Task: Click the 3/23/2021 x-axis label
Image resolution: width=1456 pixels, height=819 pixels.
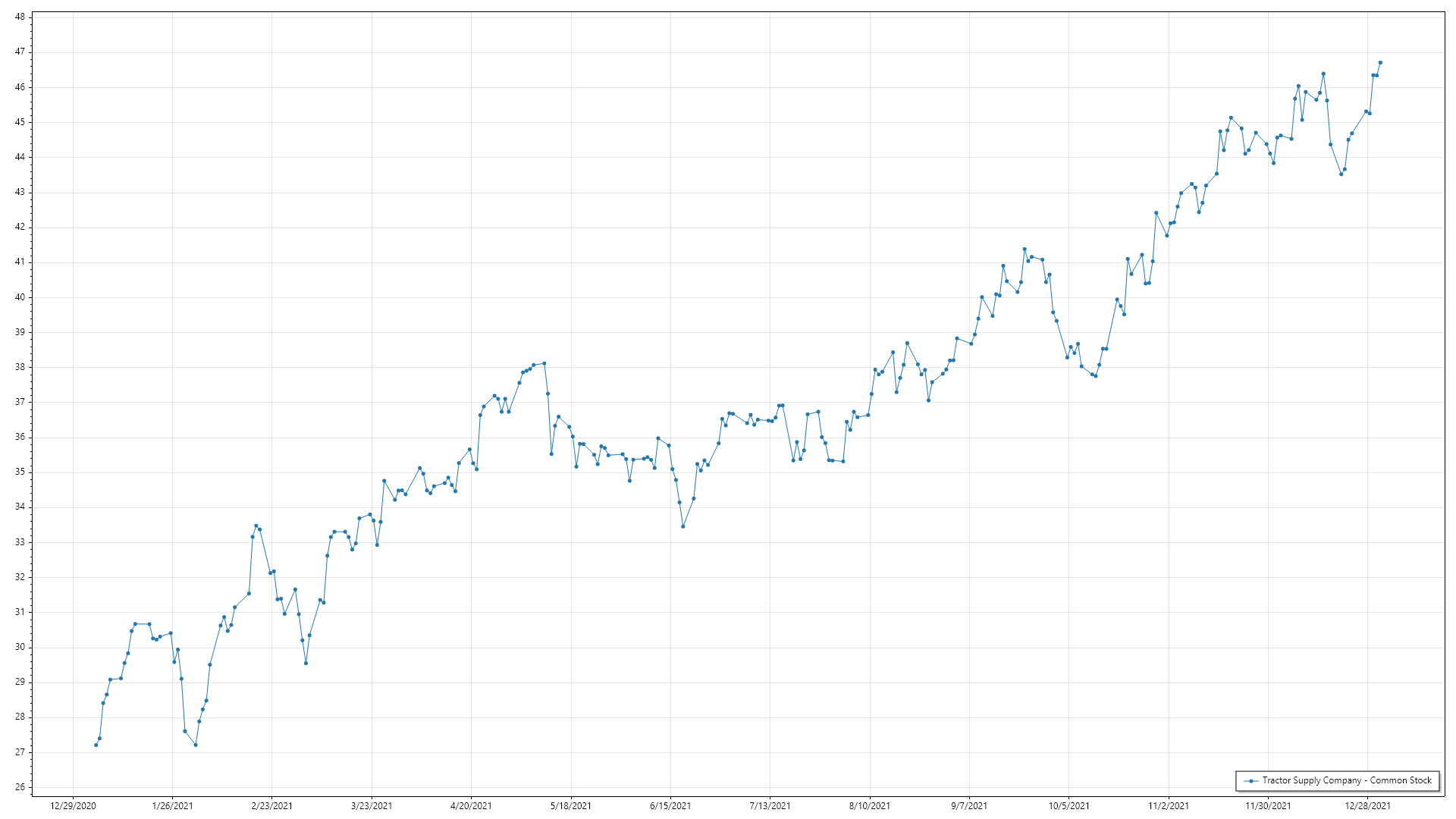Action: point(372,806)
